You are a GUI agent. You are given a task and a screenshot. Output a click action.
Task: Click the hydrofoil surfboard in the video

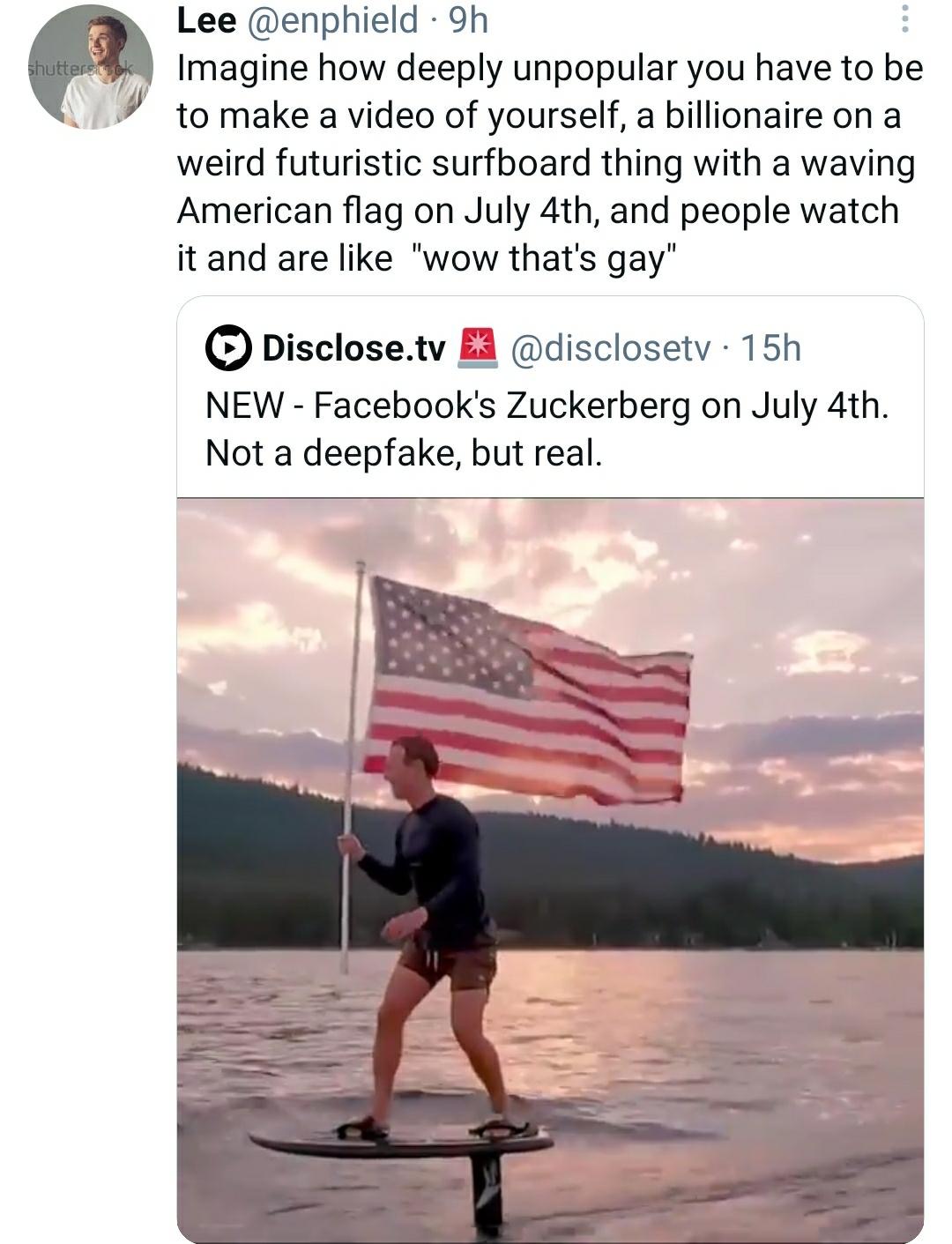[401, 1143]
